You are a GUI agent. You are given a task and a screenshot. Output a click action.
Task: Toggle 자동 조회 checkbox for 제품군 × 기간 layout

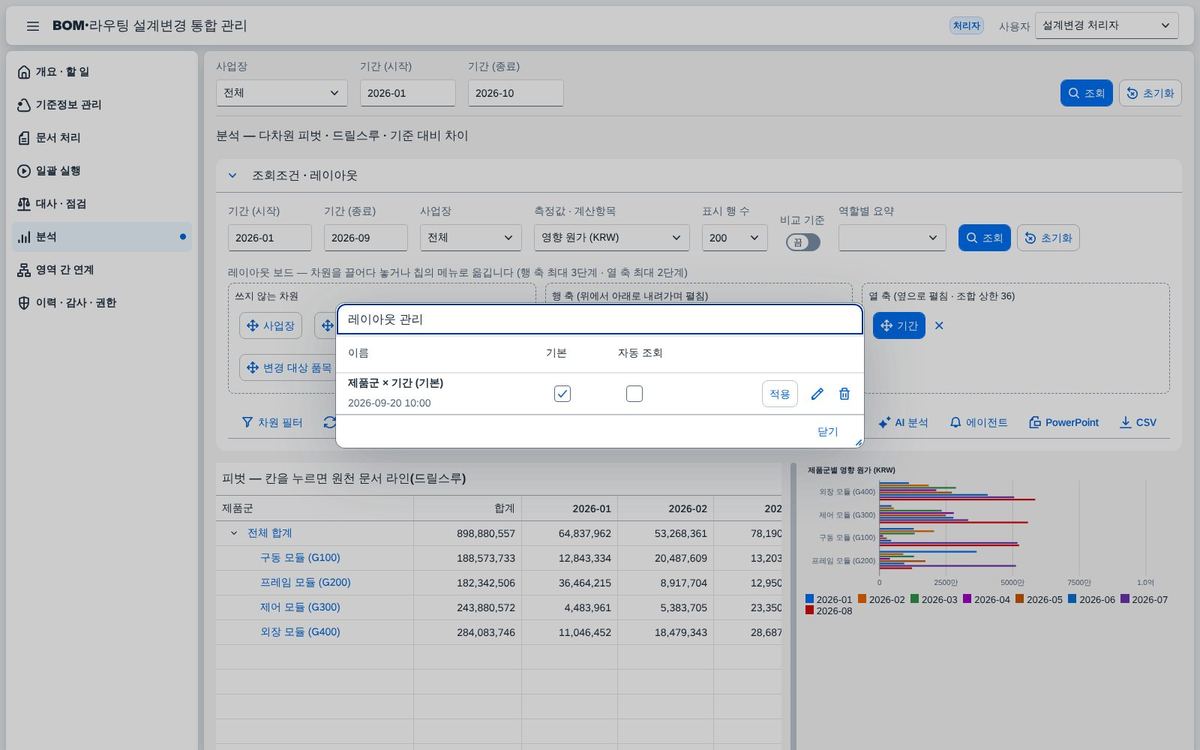tap(634, 394)
